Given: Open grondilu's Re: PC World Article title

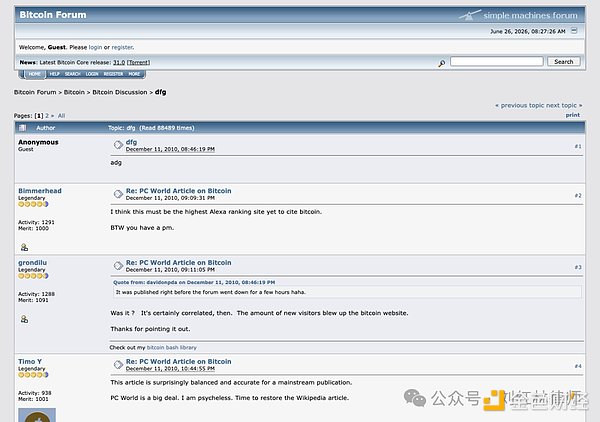Looking at the screenshot, I should tap(179, 263).
